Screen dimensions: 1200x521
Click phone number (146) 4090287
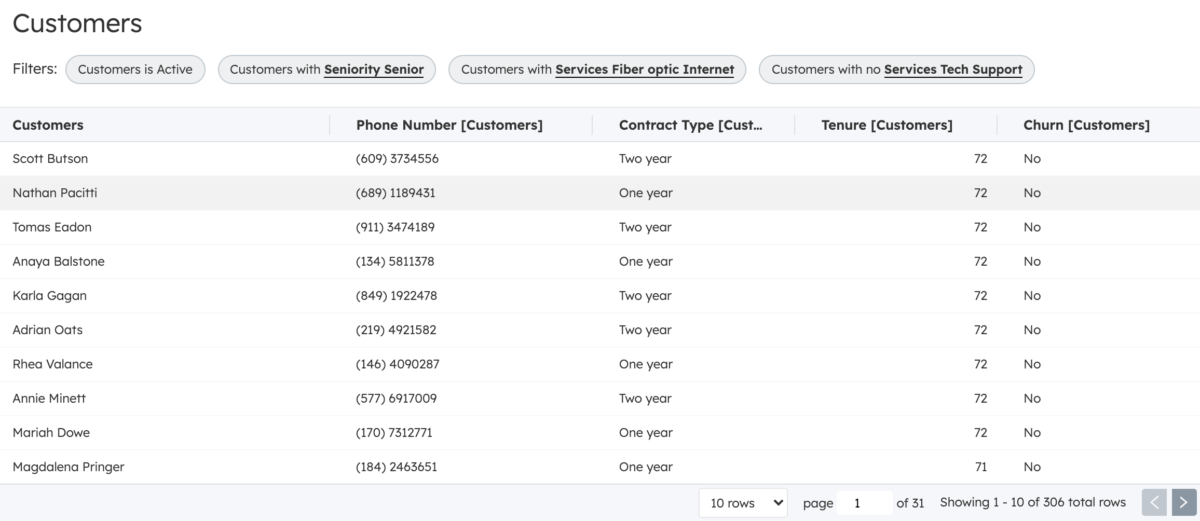(x=397, y=364)
